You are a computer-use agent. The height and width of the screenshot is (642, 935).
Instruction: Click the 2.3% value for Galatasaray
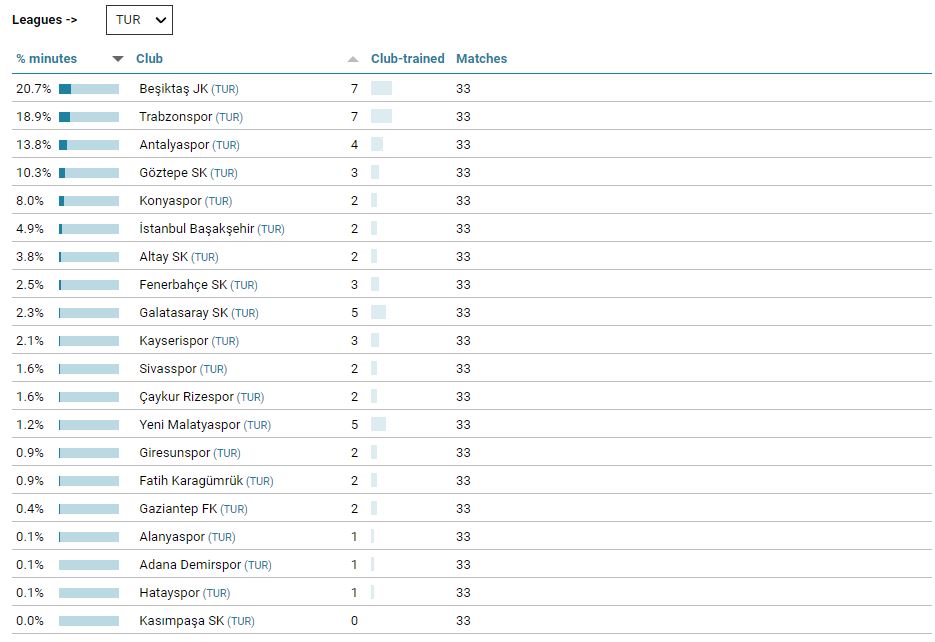tap(30, 313)
